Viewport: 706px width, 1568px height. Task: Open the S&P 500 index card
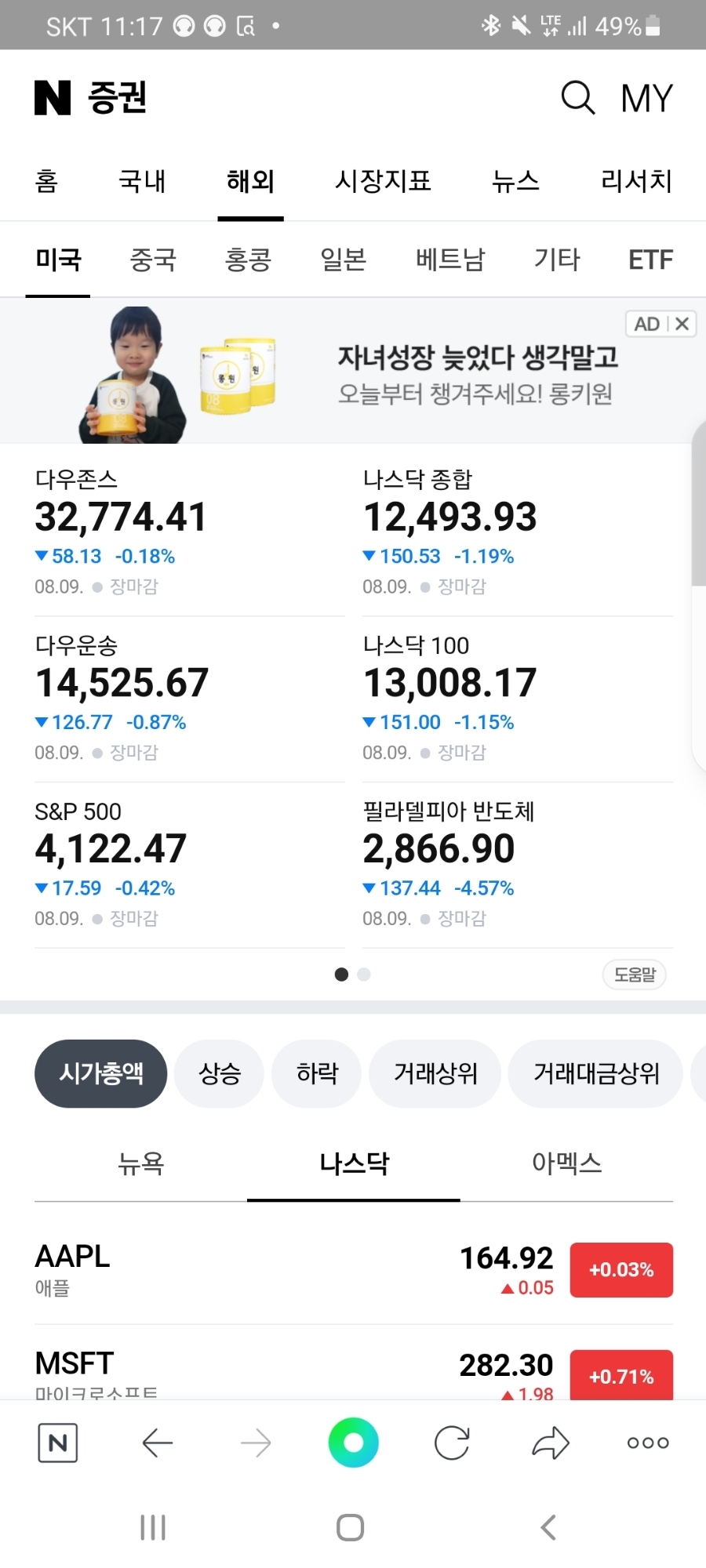tap(189, 865)
